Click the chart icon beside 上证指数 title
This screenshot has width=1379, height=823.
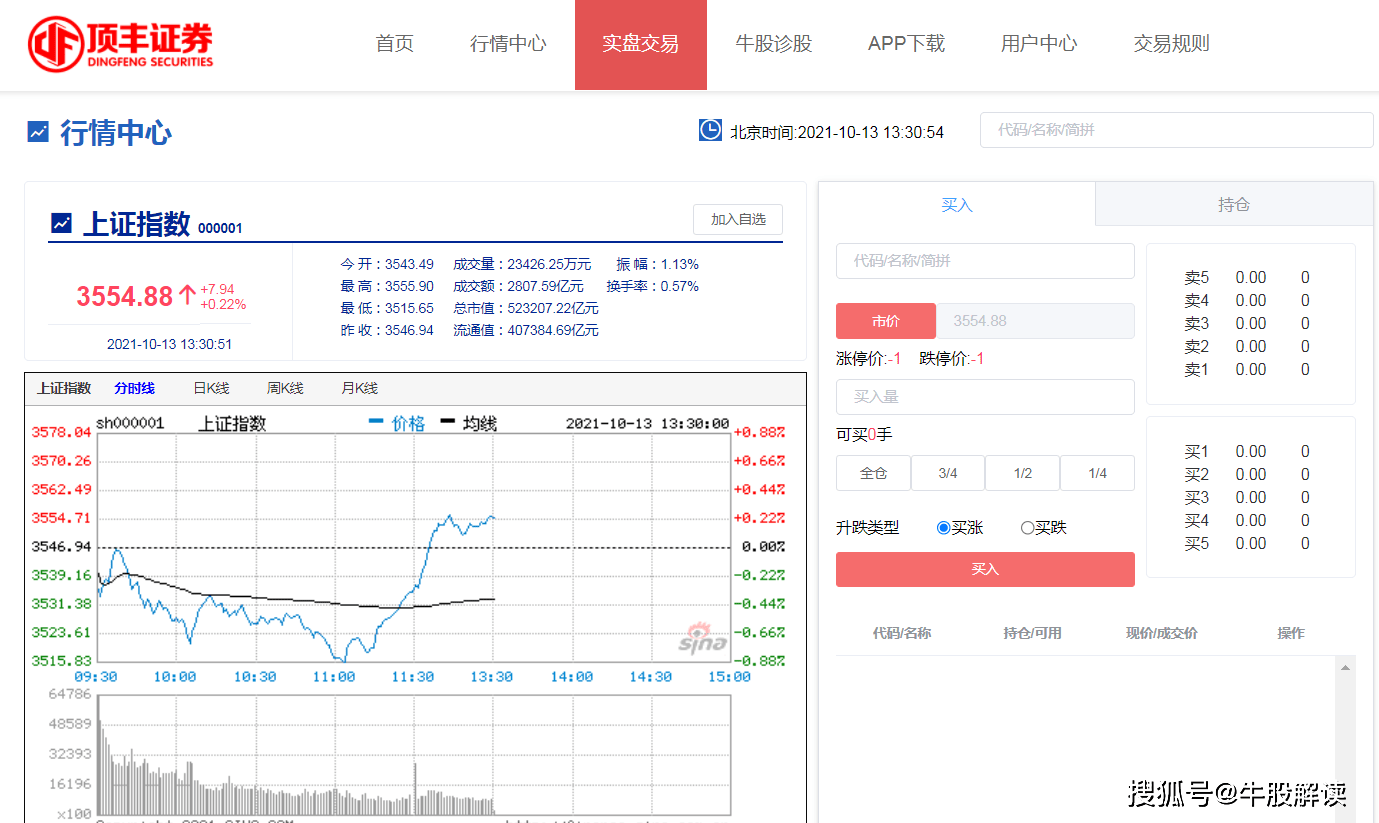coord(62,223)
